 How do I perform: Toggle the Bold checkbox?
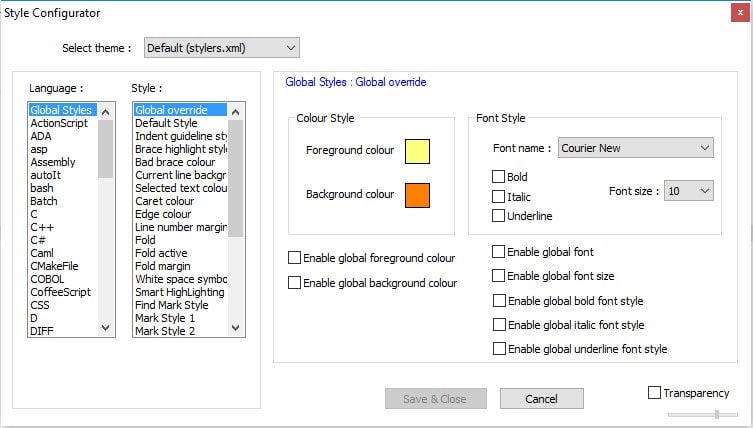(x=498, y=177)
